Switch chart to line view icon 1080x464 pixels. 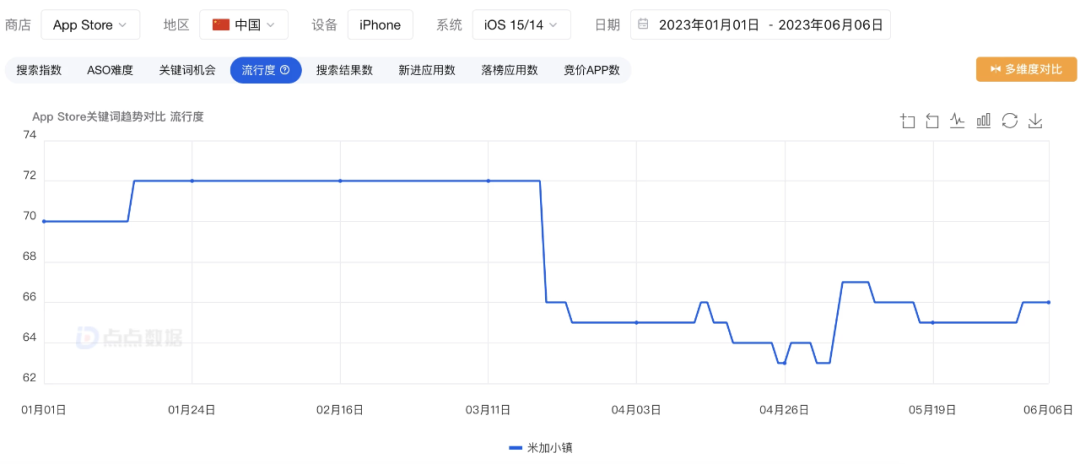pos(957,121)
